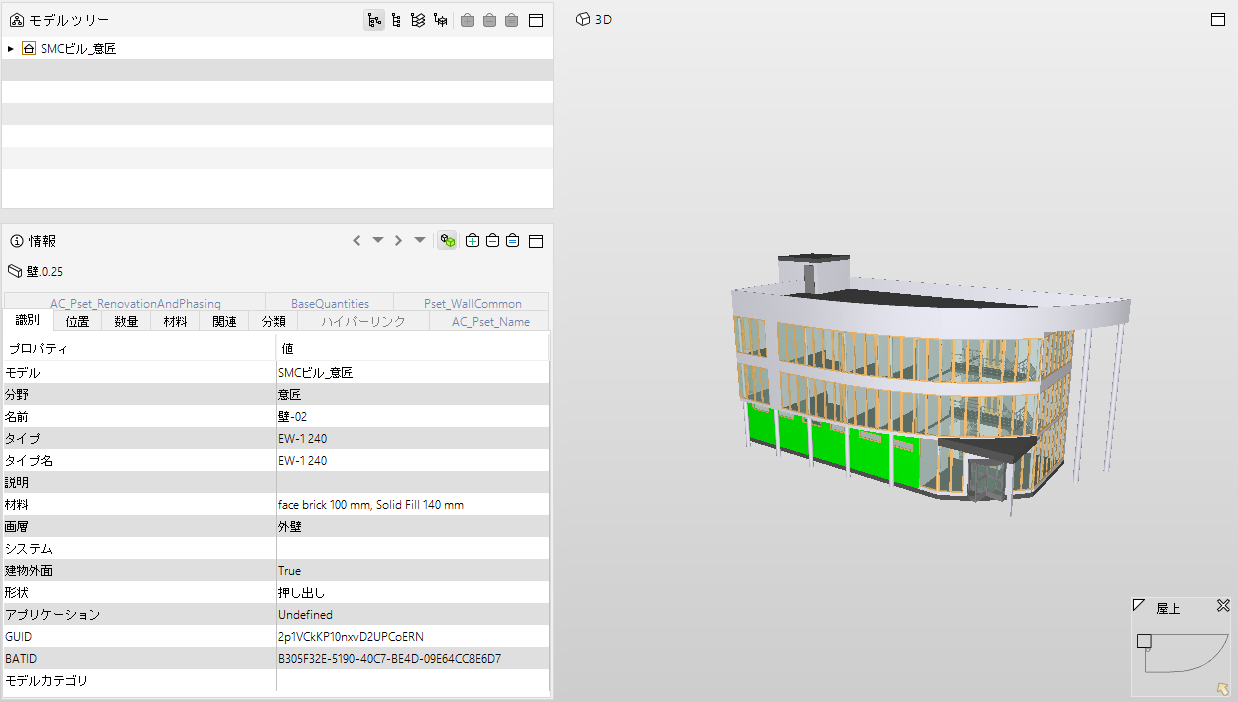Switch to the 位置 tab
The height and width of the screenshot is (702, 1238).
pyautogui.click(x=78, y=321)
